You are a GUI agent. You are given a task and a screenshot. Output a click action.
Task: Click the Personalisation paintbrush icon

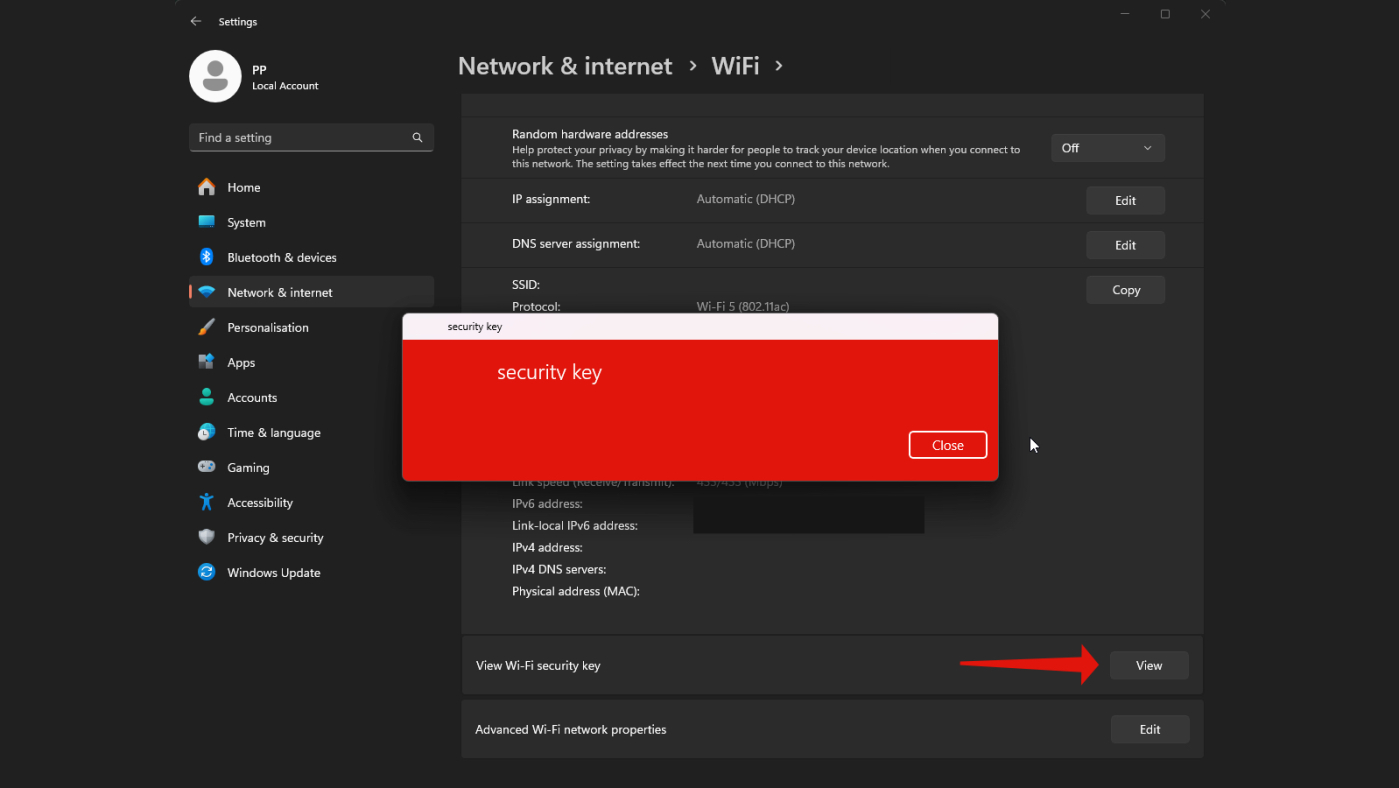pyautogui.click(x=208, y=327)
